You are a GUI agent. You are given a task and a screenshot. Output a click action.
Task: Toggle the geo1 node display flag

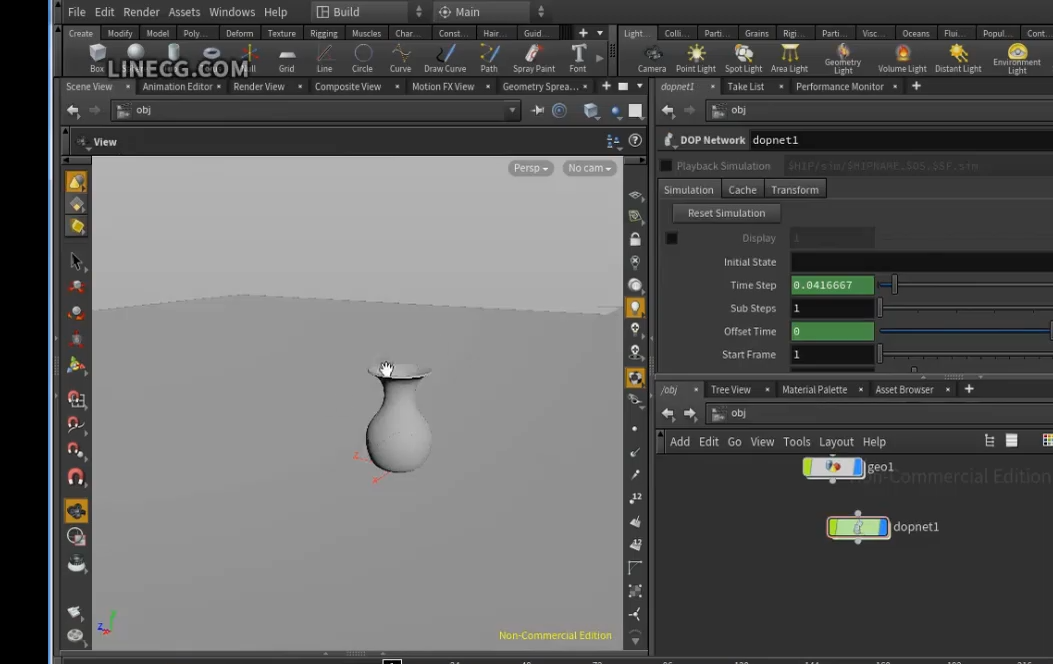857,467
